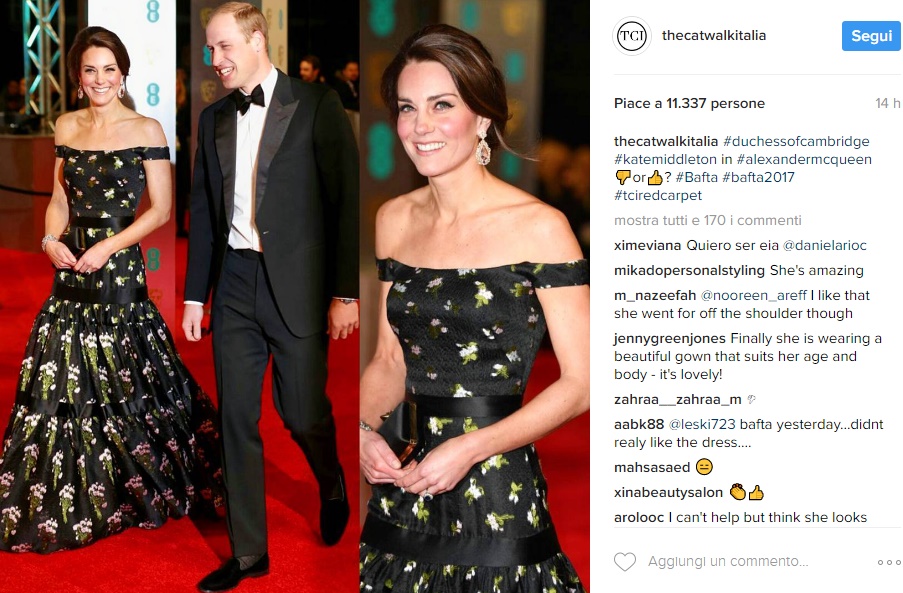Open ximeviana commenter profile
903x593 pixels.
pyautogui.click(x=647, y=246)
